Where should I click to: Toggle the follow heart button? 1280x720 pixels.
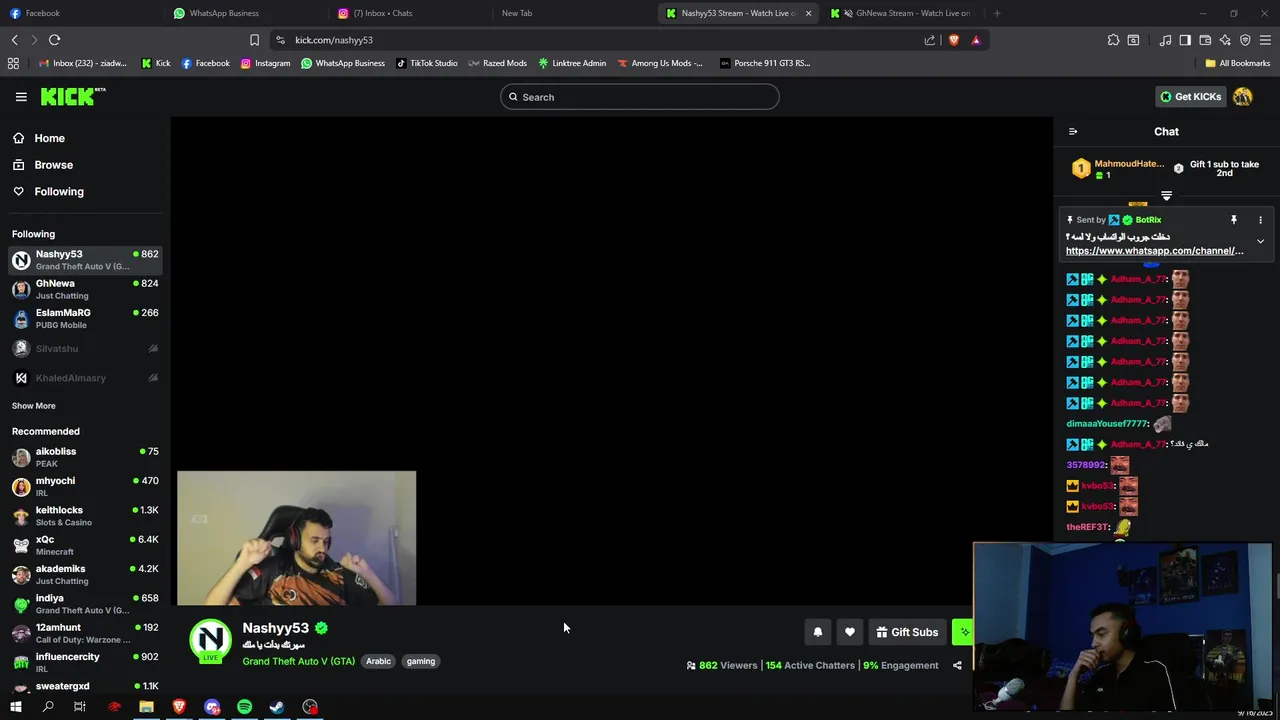850,632
